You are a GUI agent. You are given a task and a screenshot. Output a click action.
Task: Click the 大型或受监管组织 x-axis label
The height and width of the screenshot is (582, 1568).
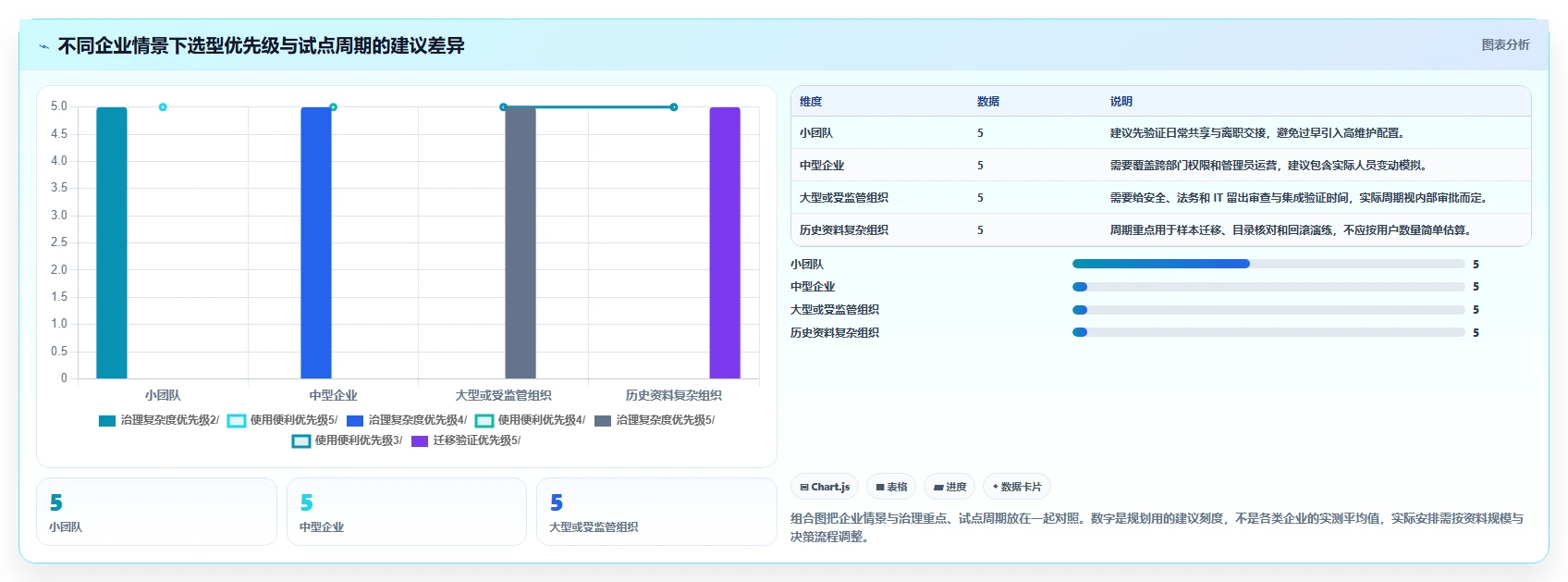point(503,395)
